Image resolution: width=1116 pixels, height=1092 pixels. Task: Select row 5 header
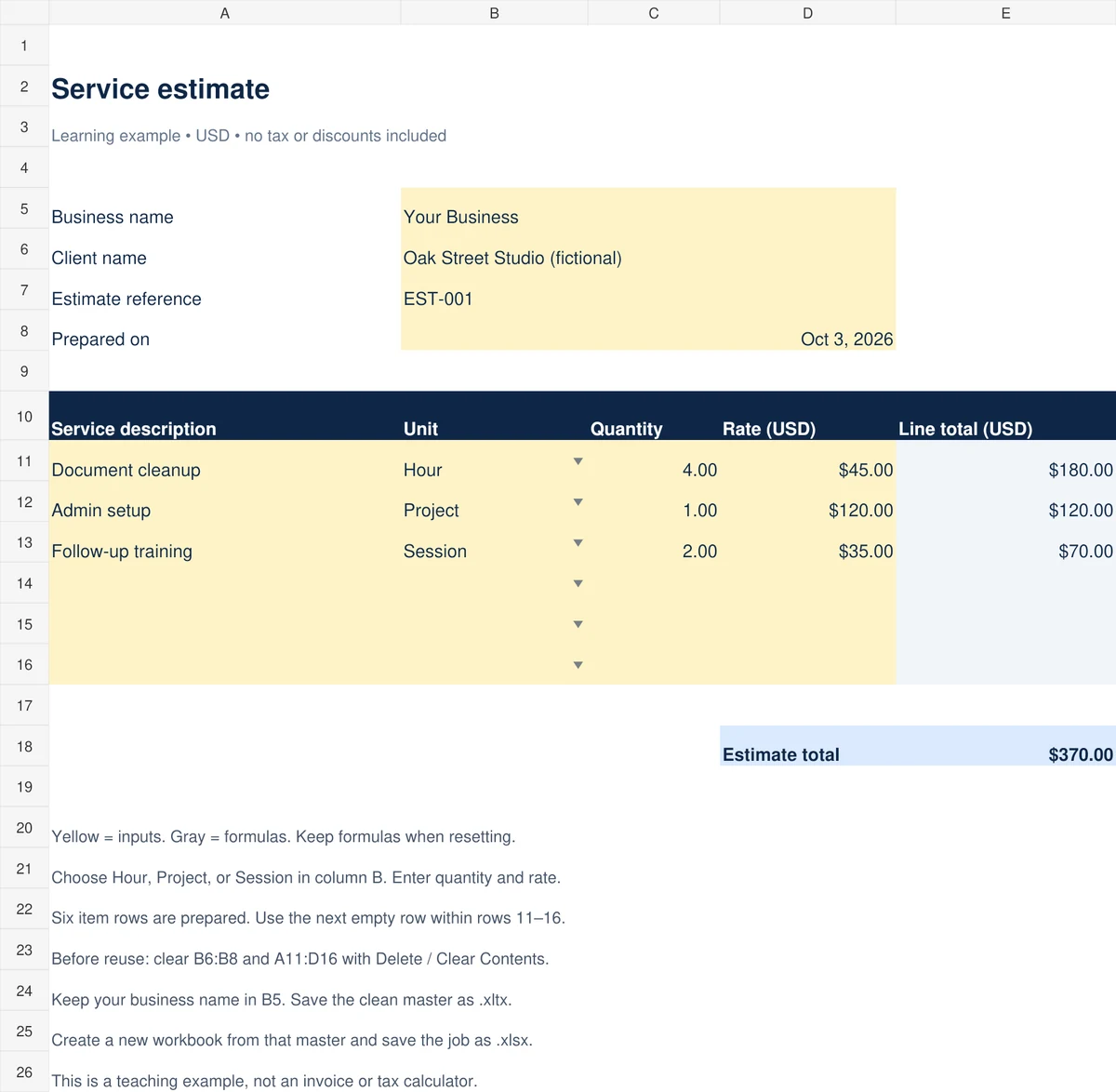24,208
